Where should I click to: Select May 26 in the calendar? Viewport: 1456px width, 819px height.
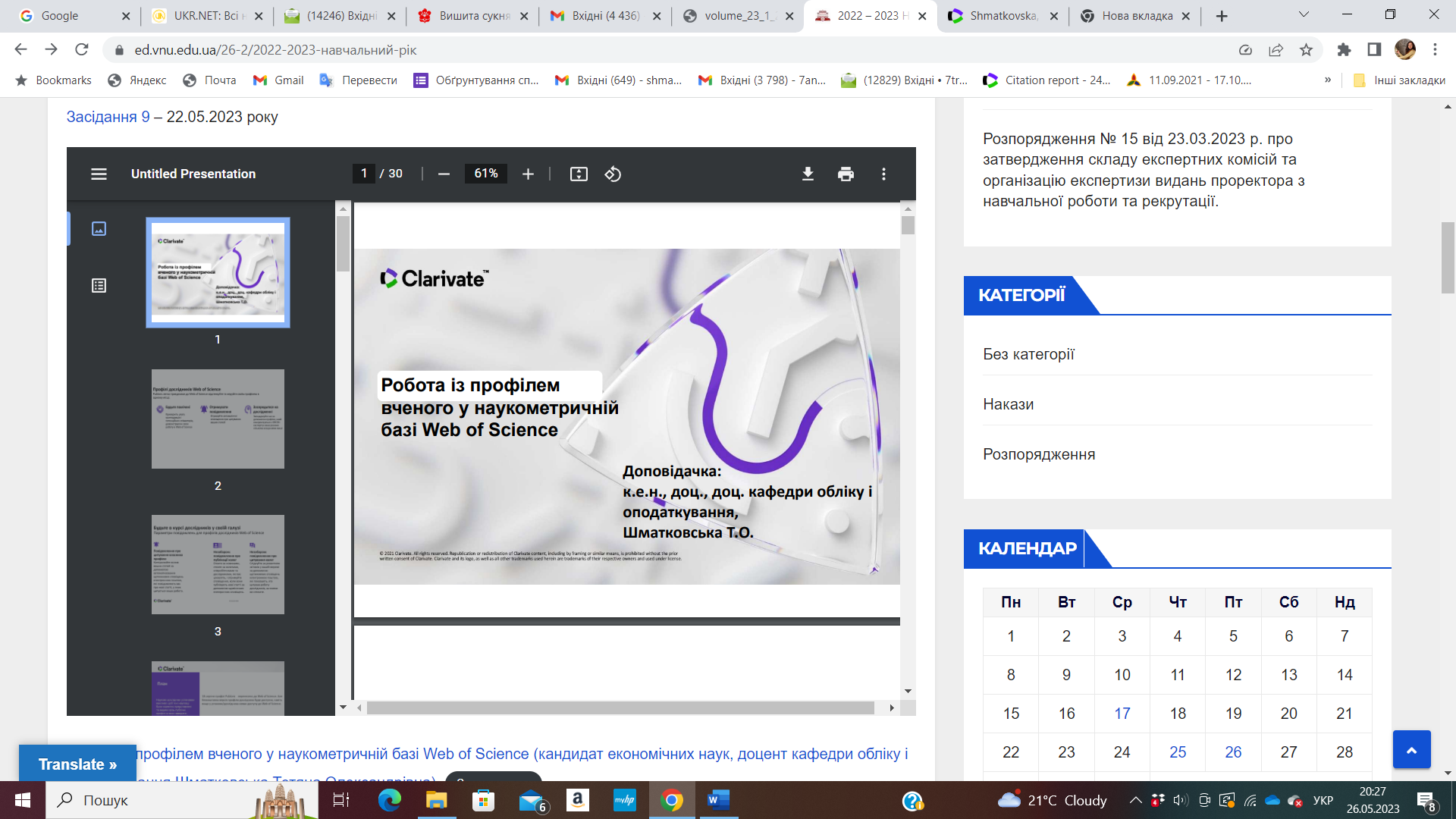(x=1233, y=752)
